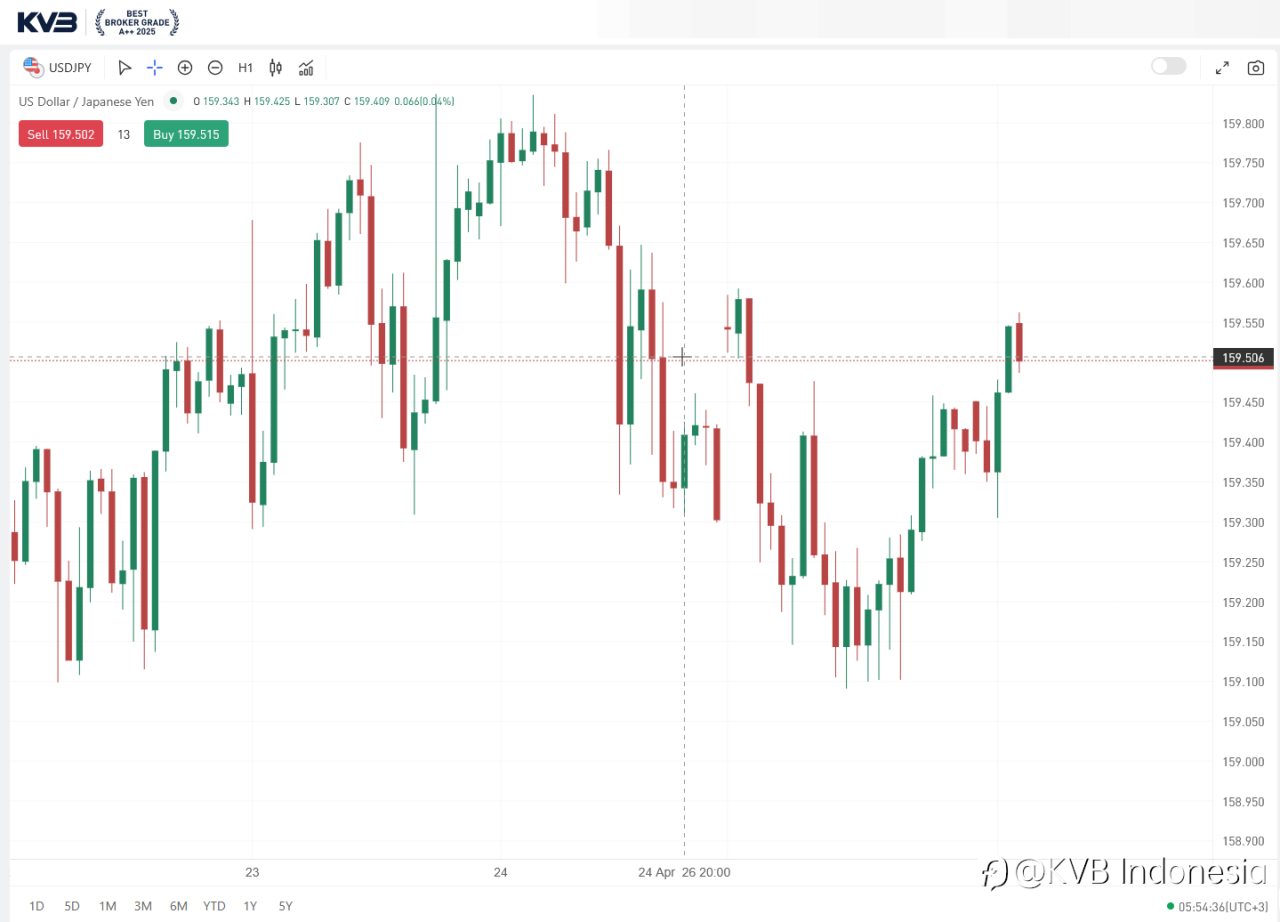Screen dimensions: 1280x922
Task: Click the 159.506 current price label
Action: point(1243,358)
